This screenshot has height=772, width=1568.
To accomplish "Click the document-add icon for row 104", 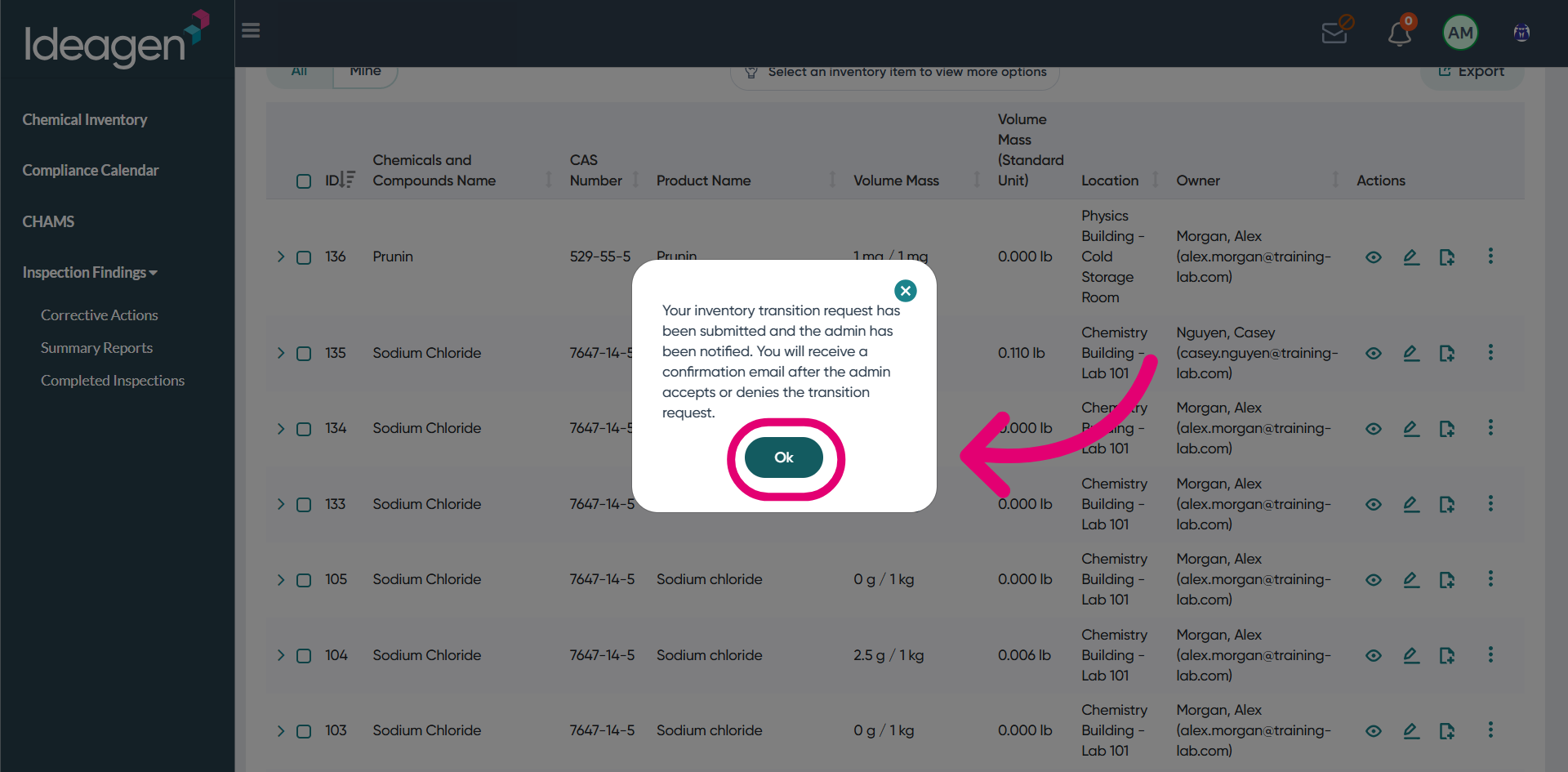I will (x=1447, y=656).
